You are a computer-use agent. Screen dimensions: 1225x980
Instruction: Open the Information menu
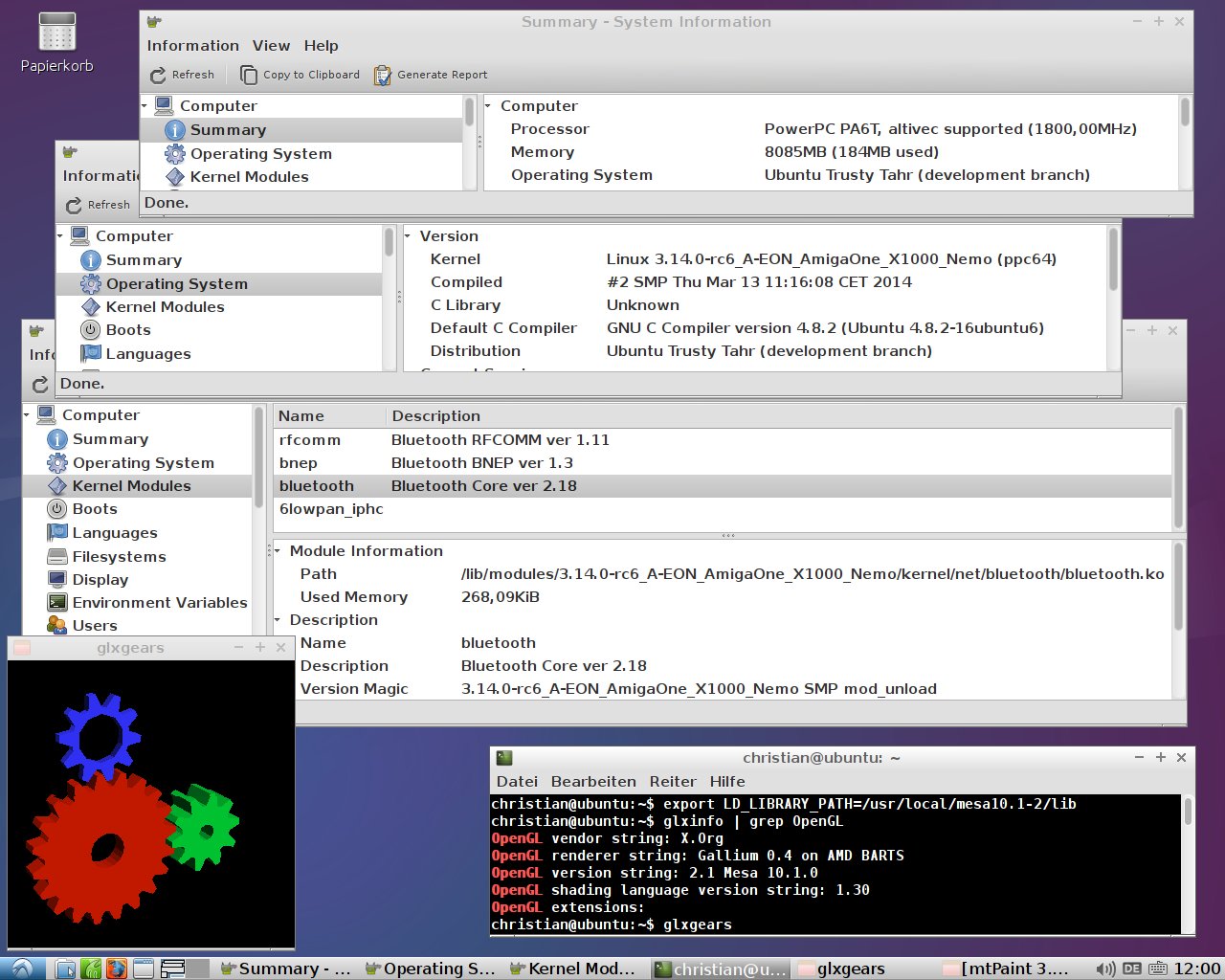click(x=192, y=46)
